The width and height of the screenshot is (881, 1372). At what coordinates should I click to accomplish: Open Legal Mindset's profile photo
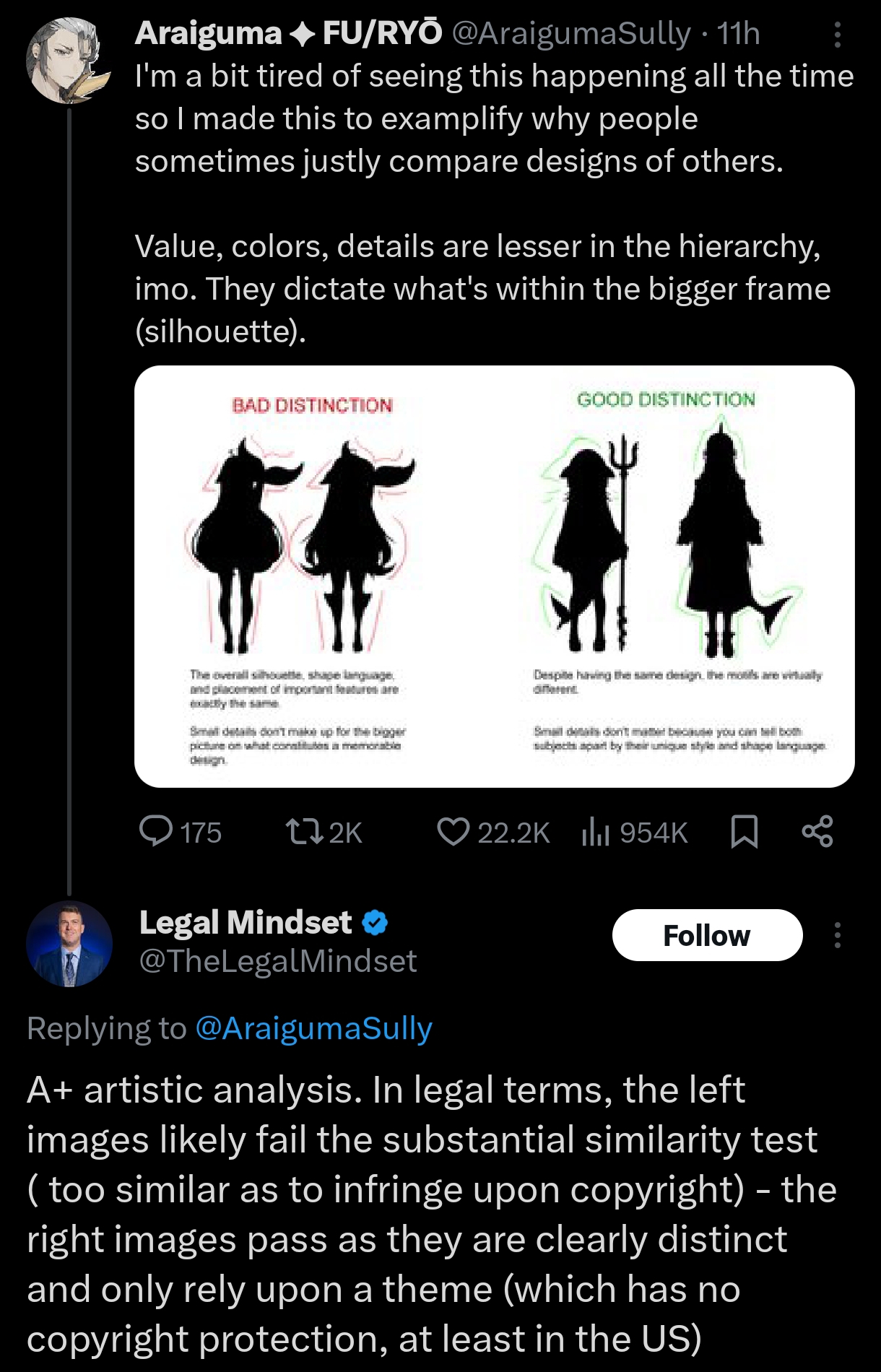tap(69, 943)
